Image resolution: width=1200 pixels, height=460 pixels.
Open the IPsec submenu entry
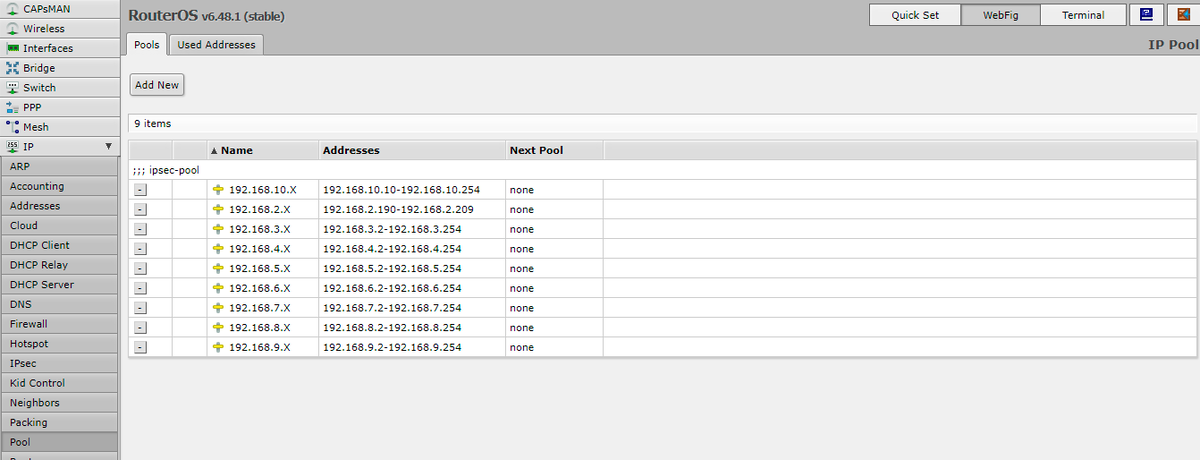pyautogui.click(x=59, y=363)
